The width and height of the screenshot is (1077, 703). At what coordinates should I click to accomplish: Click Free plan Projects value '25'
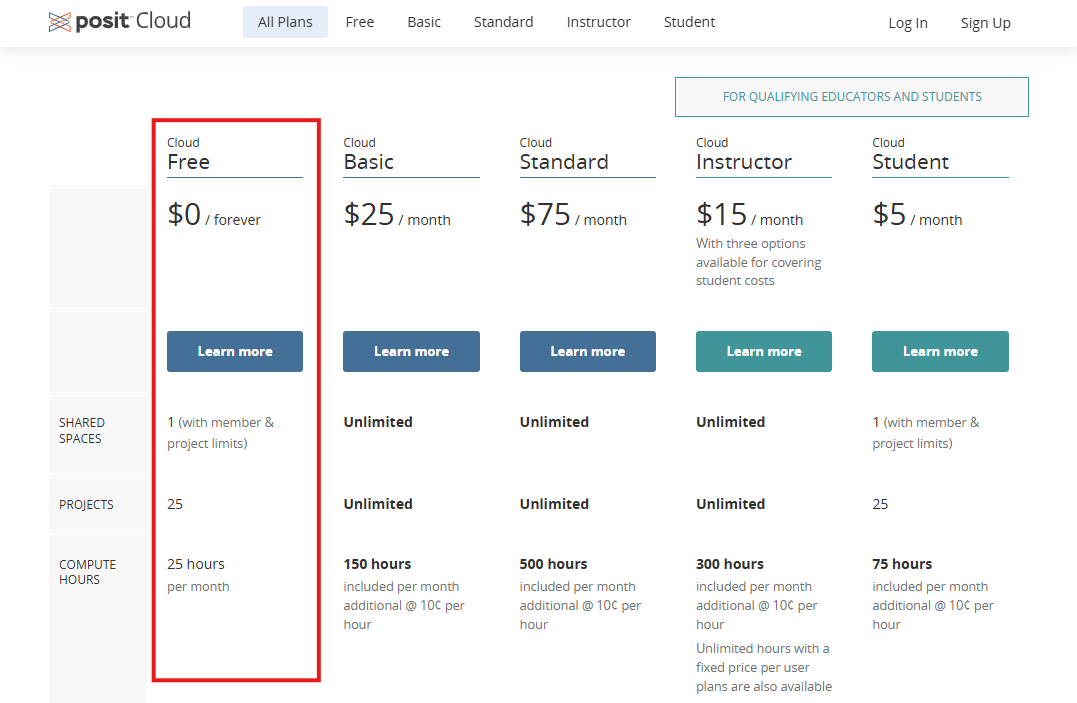[175, 504]
